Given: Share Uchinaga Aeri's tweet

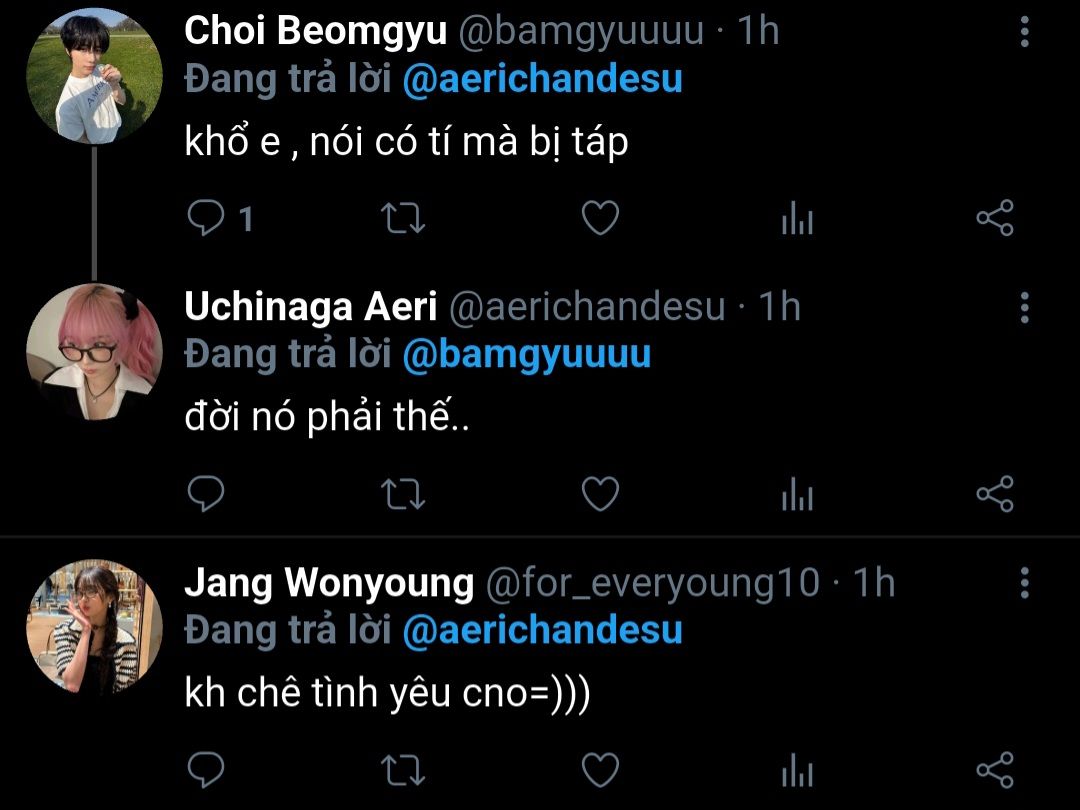Looking at the screenshot, I should [x=994, y=493].
